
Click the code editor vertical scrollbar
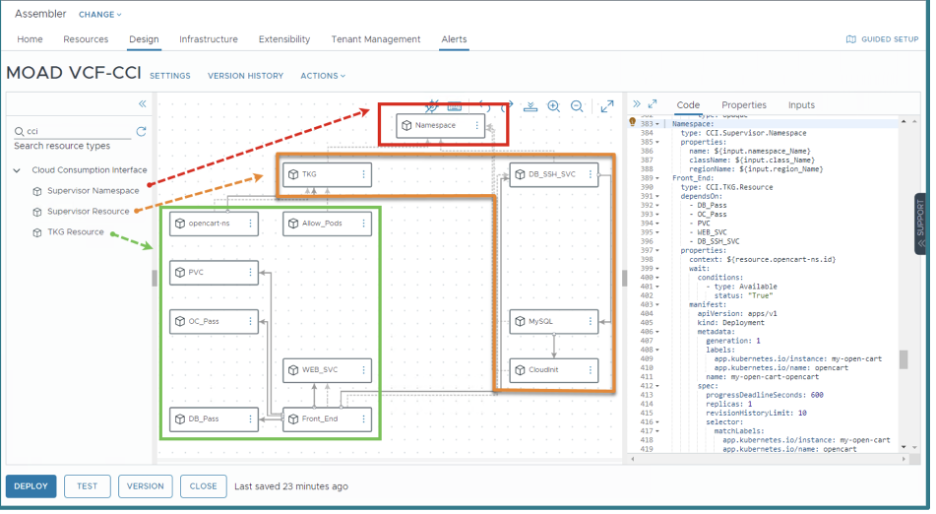pyautogui.click(x=903, y=359)
